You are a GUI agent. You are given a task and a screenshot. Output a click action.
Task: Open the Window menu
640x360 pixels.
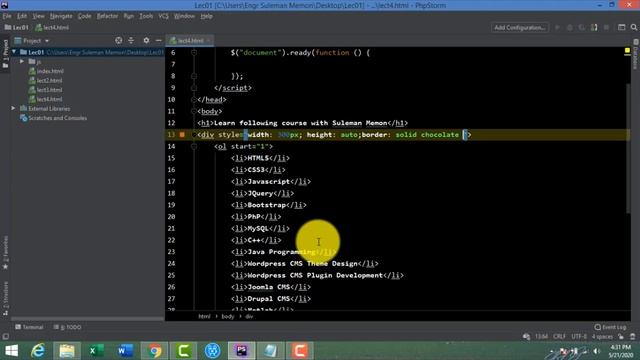tap(184, 16)
